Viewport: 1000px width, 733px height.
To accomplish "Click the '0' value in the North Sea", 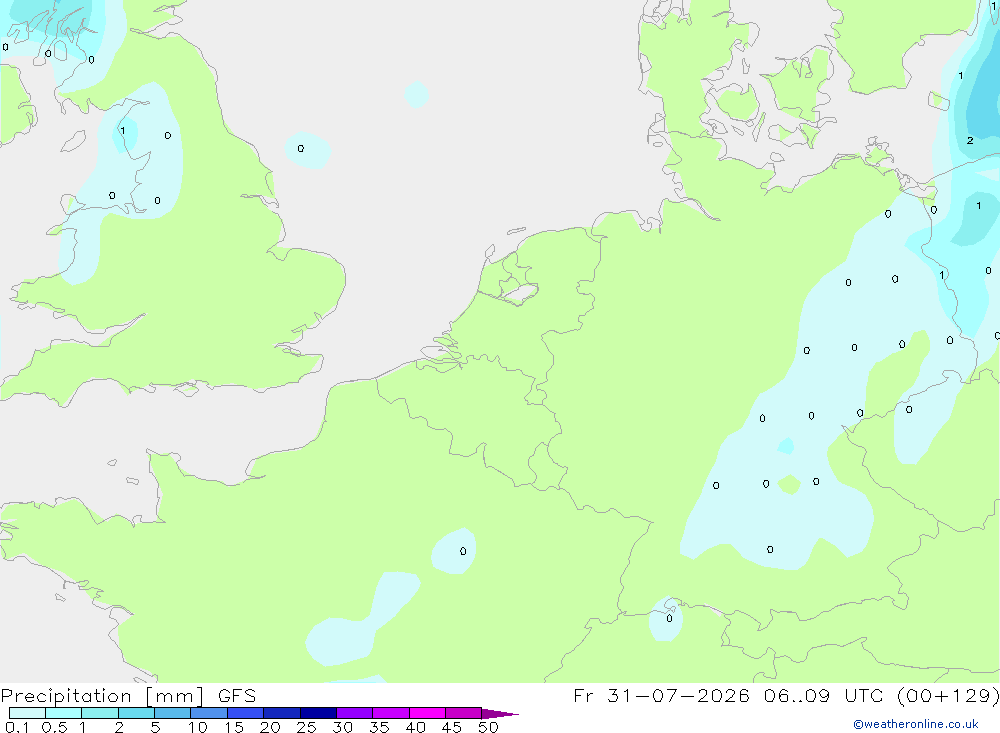I will point(301,149).
